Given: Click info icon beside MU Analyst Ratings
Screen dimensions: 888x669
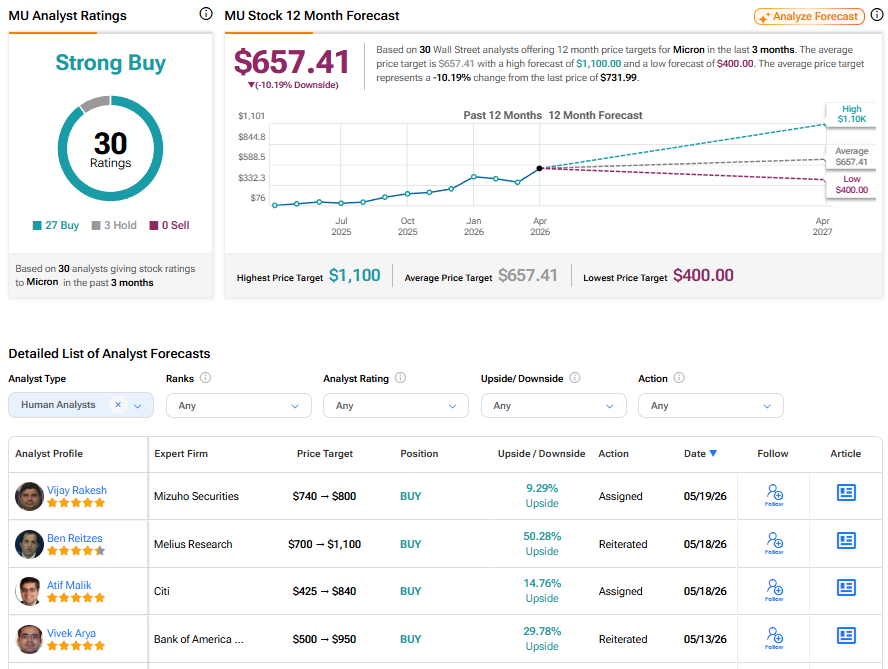Looking at the screenshot, I should [206, 14].
